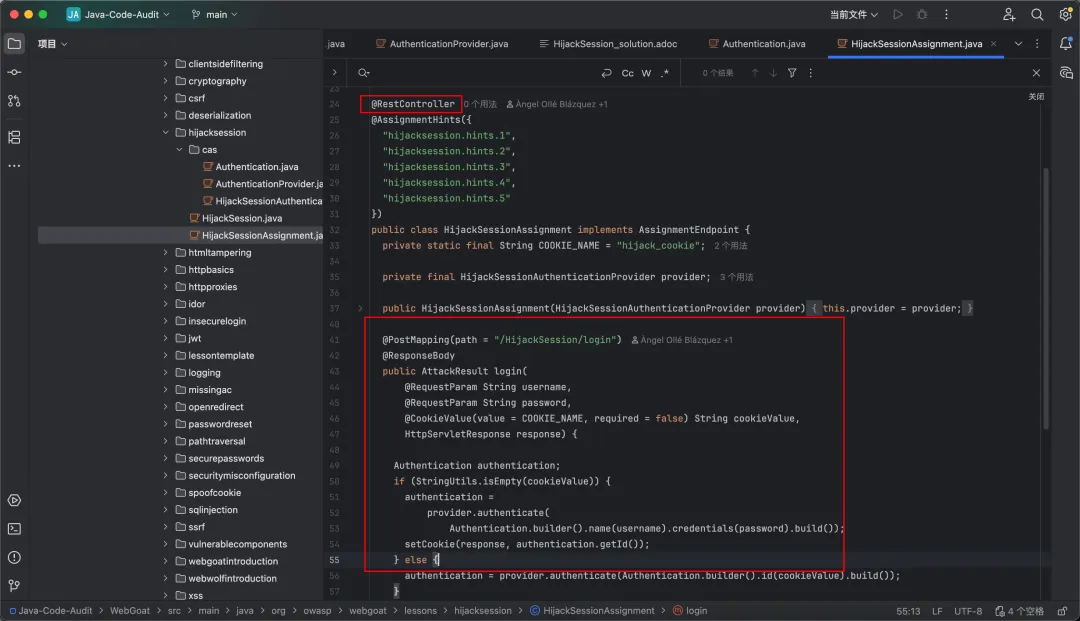Open editor tabs more options menu
The height and width of the screenshot is (621, 1080).
point(1037,43)
